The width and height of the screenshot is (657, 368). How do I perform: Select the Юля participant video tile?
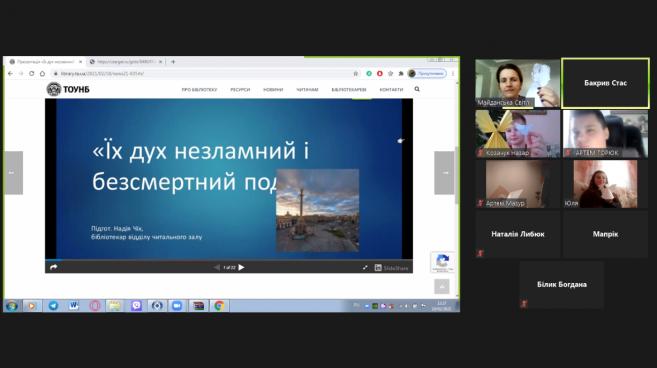coord(605,184)
